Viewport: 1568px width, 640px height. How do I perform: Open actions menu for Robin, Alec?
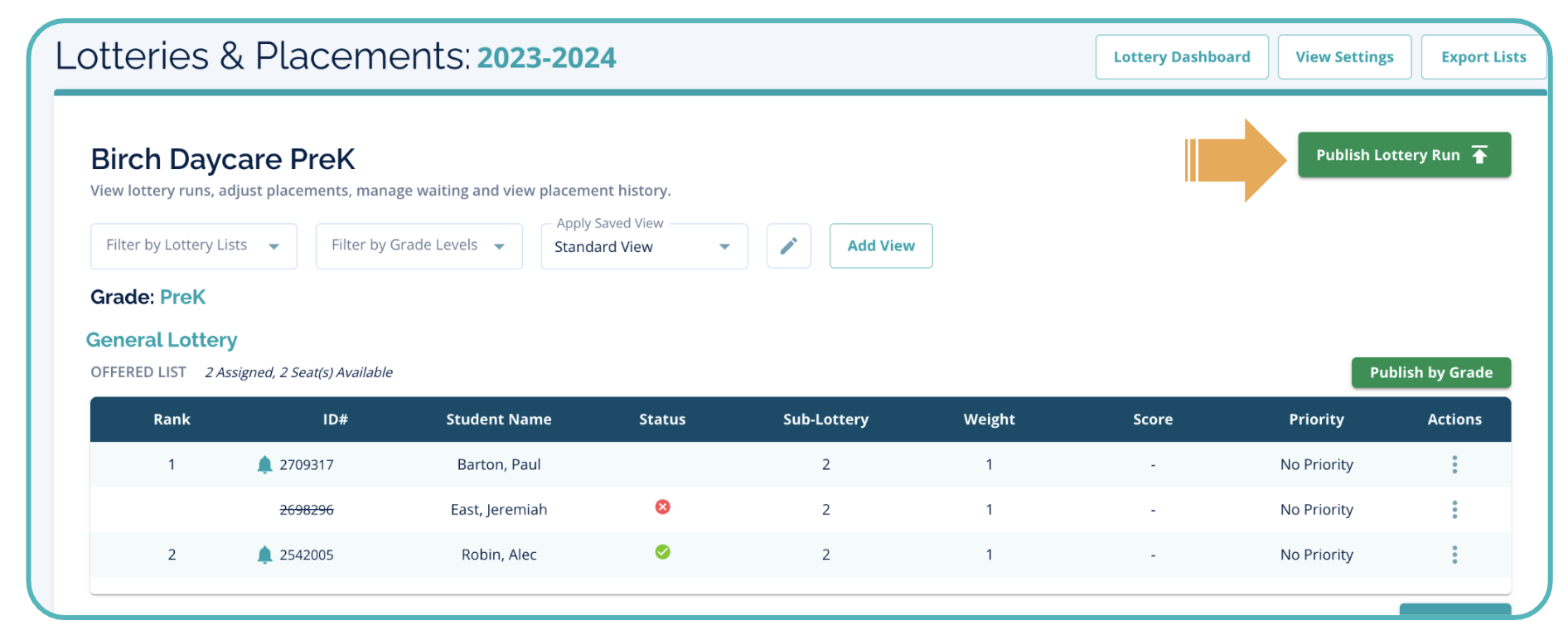pyautogui.click(x=1454, y=555)
